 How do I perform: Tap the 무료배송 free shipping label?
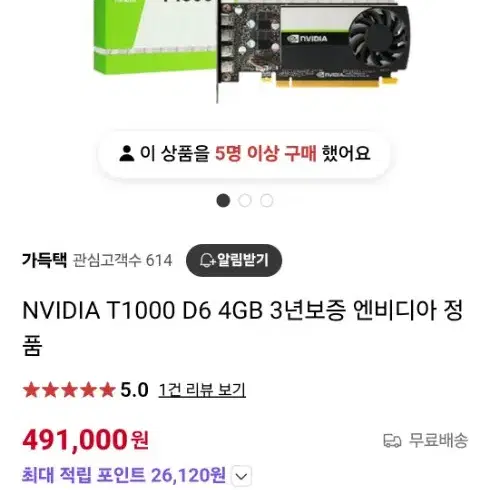point(438,441)
